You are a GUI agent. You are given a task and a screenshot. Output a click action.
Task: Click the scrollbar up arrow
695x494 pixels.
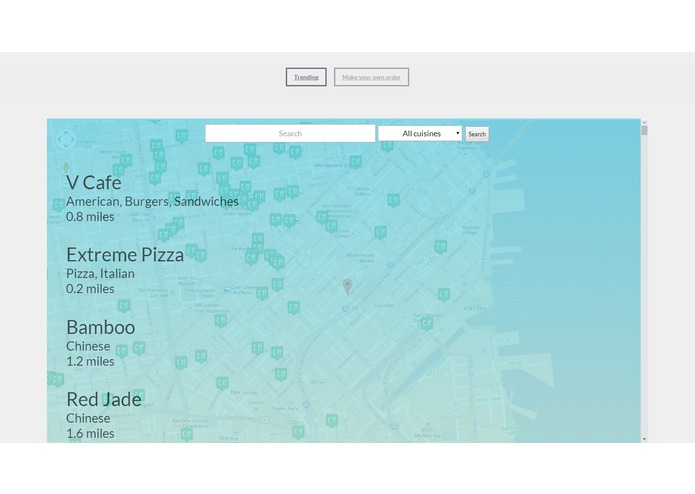tap(644, 122)
